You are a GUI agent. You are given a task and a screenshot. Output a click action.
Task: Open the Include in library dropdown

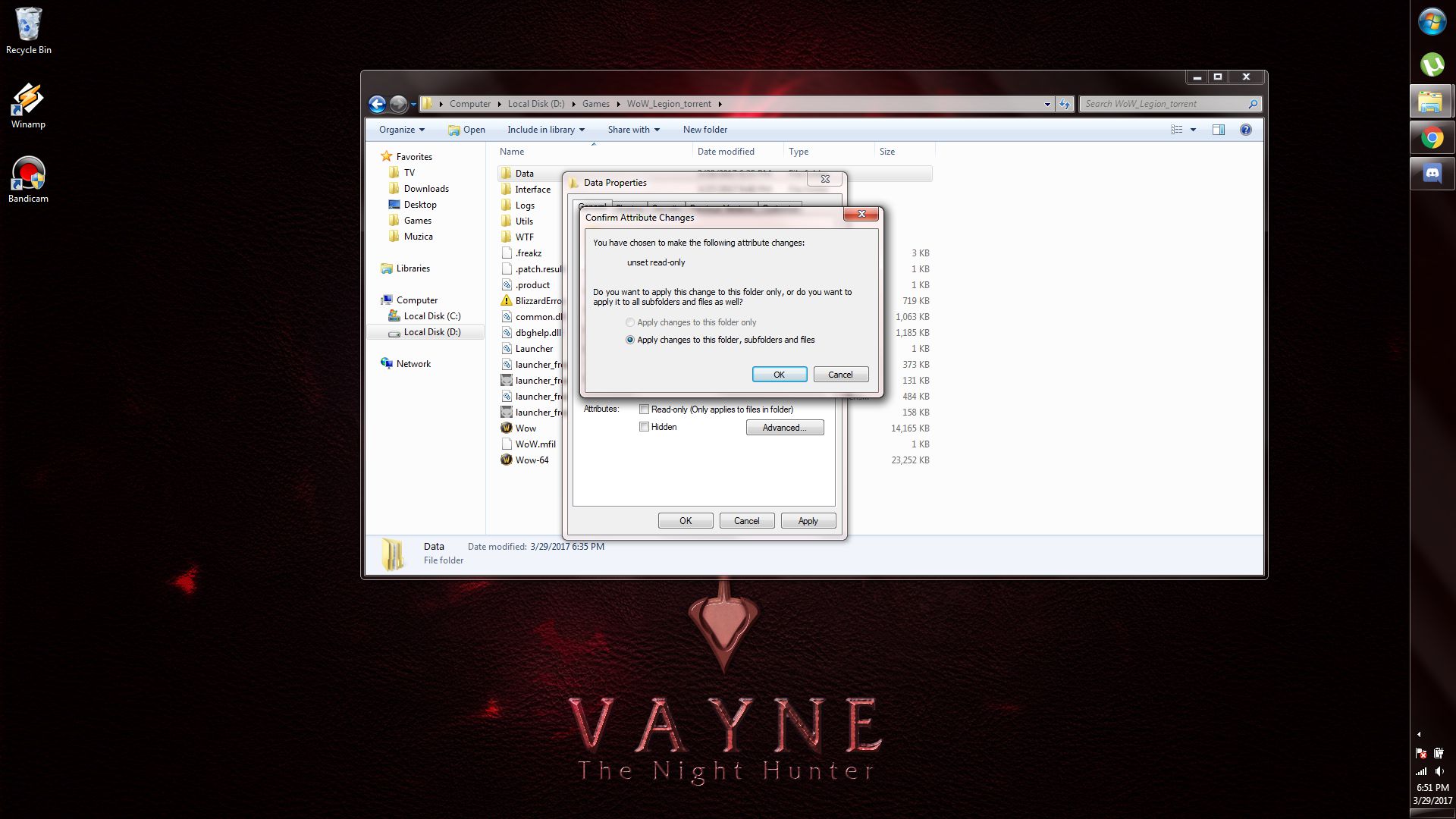(546, 130)
